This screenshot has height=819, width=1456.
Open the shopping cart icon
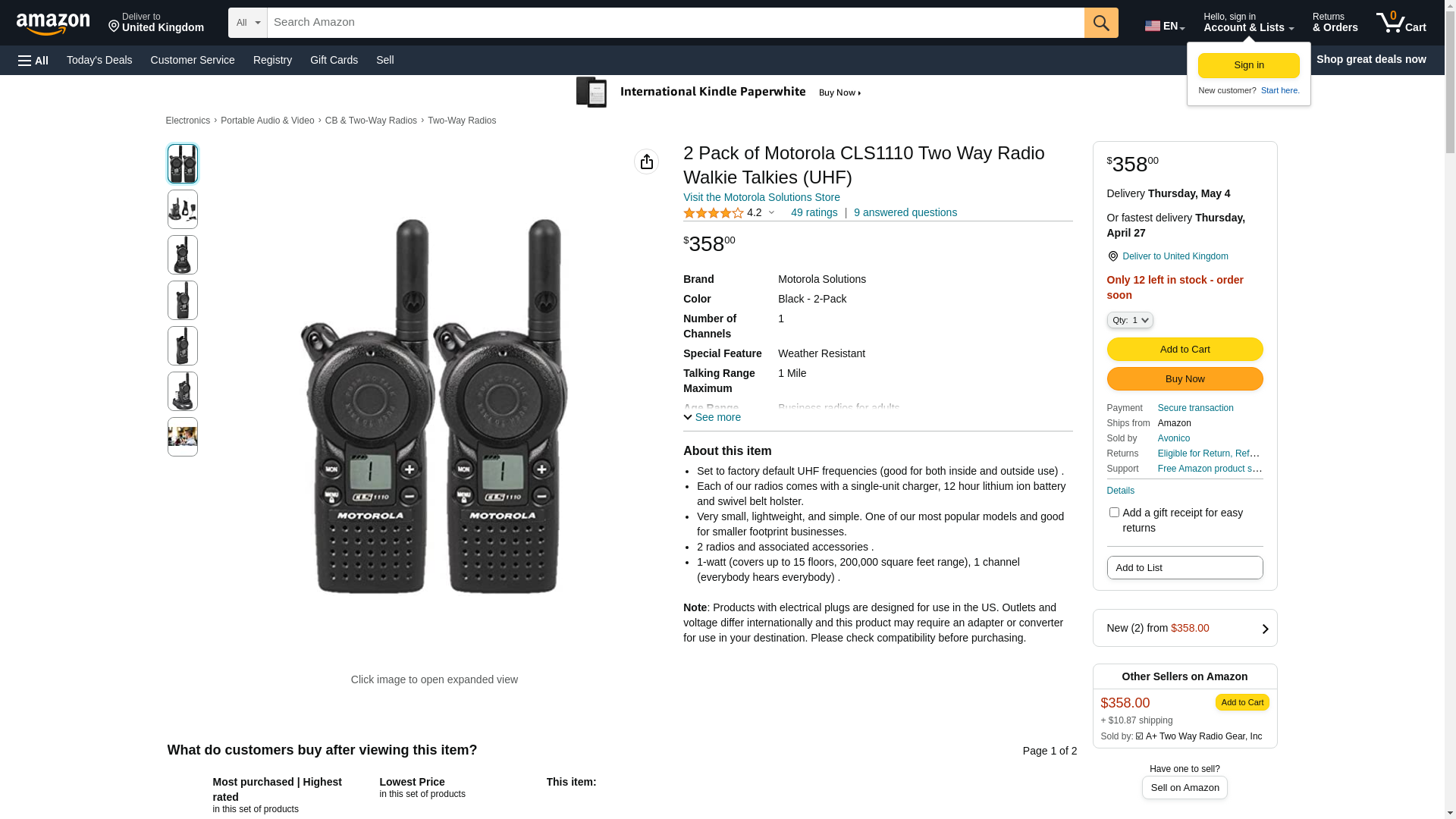(1401, 23)
